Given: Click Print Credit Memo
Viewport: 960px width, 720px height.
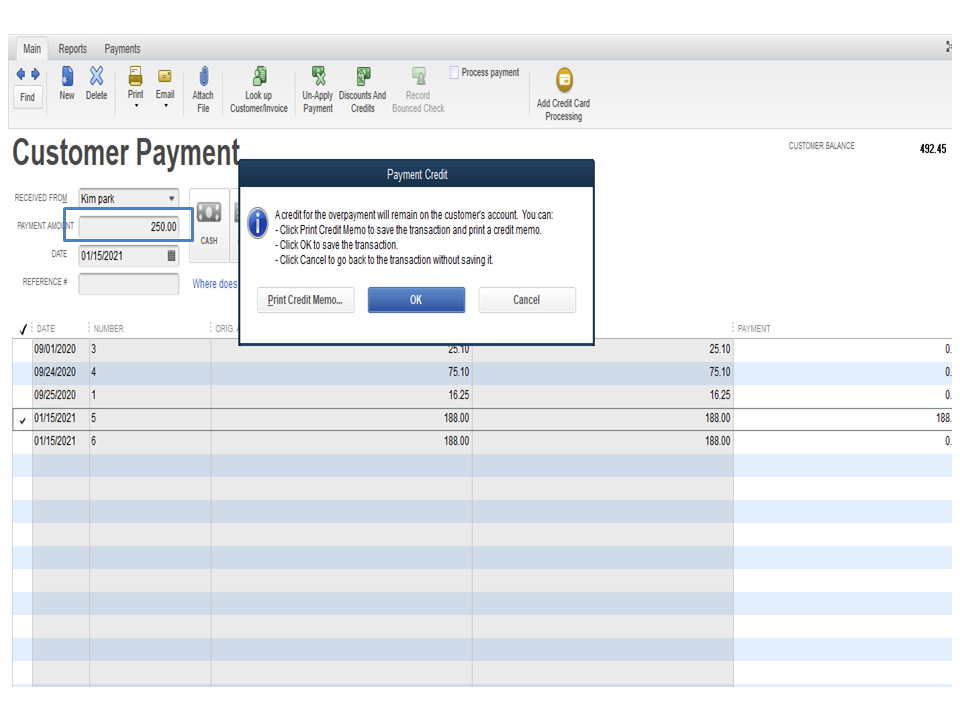Looking at the screenshot, I should tap(305, 299).
